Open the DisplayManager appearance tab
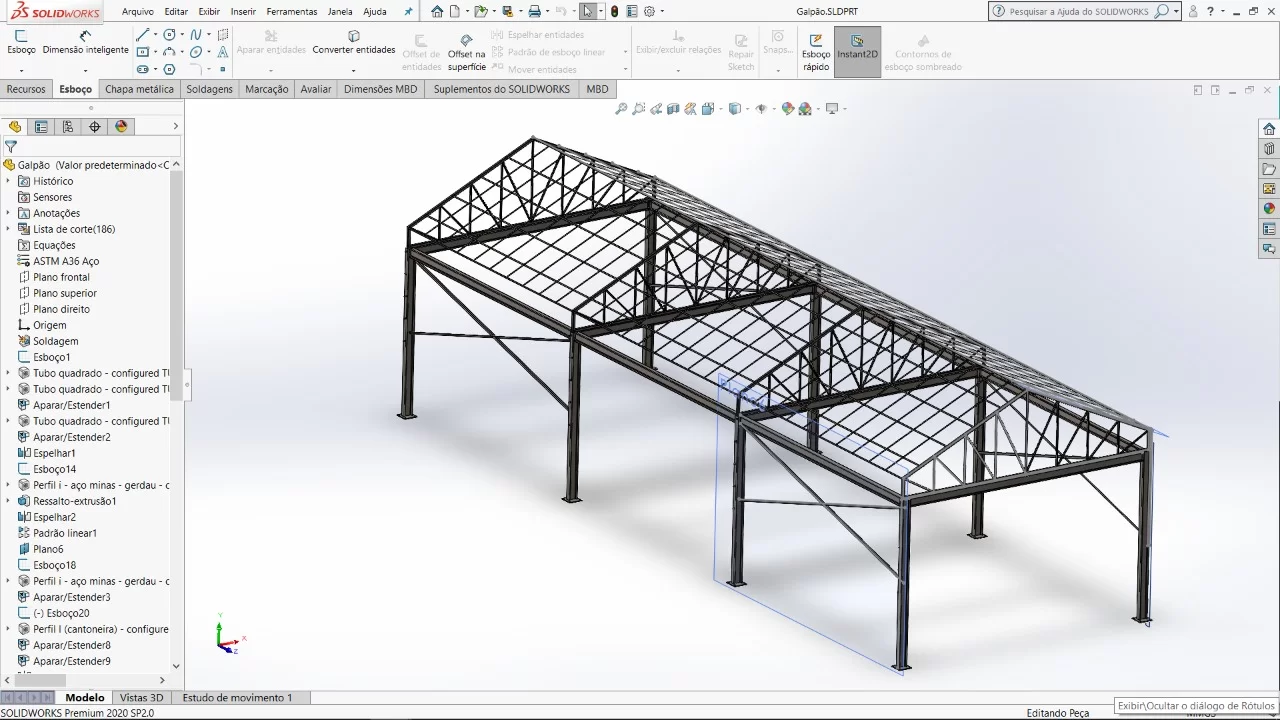The image size is (1280, 720). (x=122, y=127)
